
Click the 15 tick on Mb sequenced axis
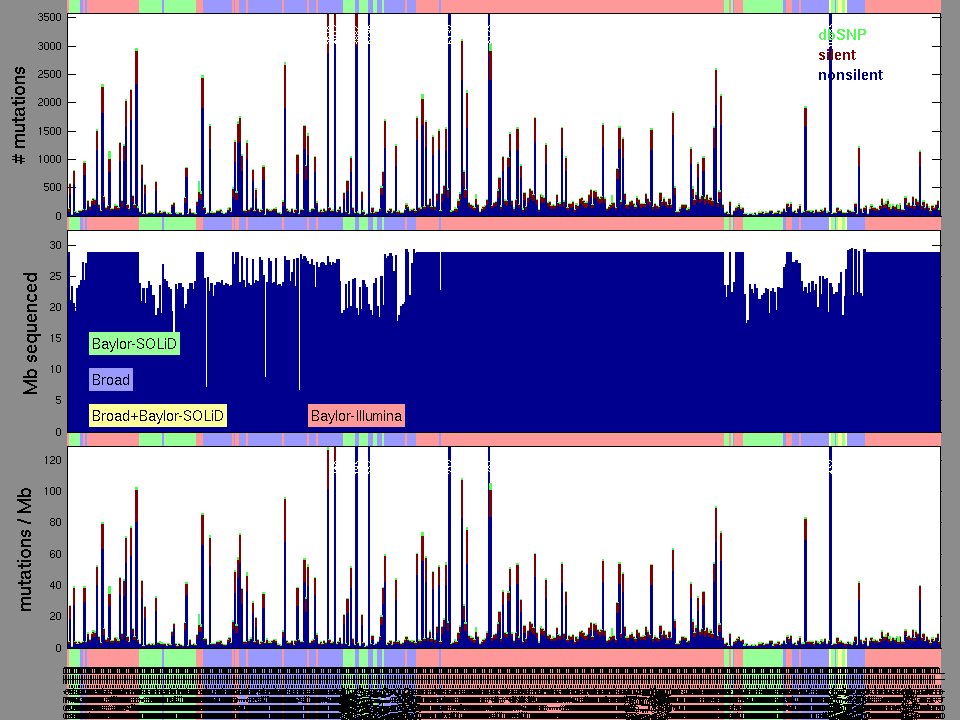[x=55, y=339]
